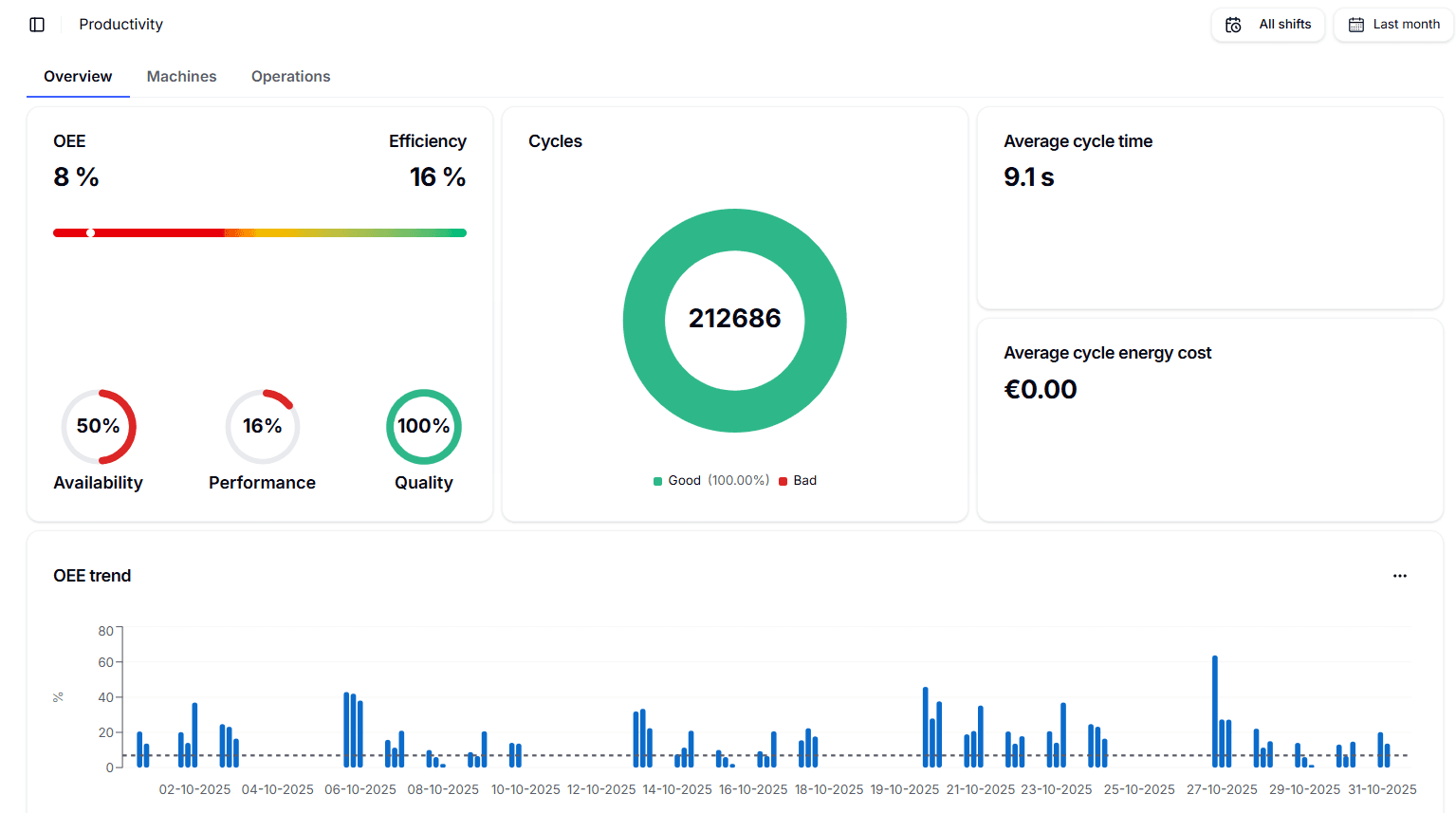Click the Performance 16% gauge

click(x=263, y=427)
